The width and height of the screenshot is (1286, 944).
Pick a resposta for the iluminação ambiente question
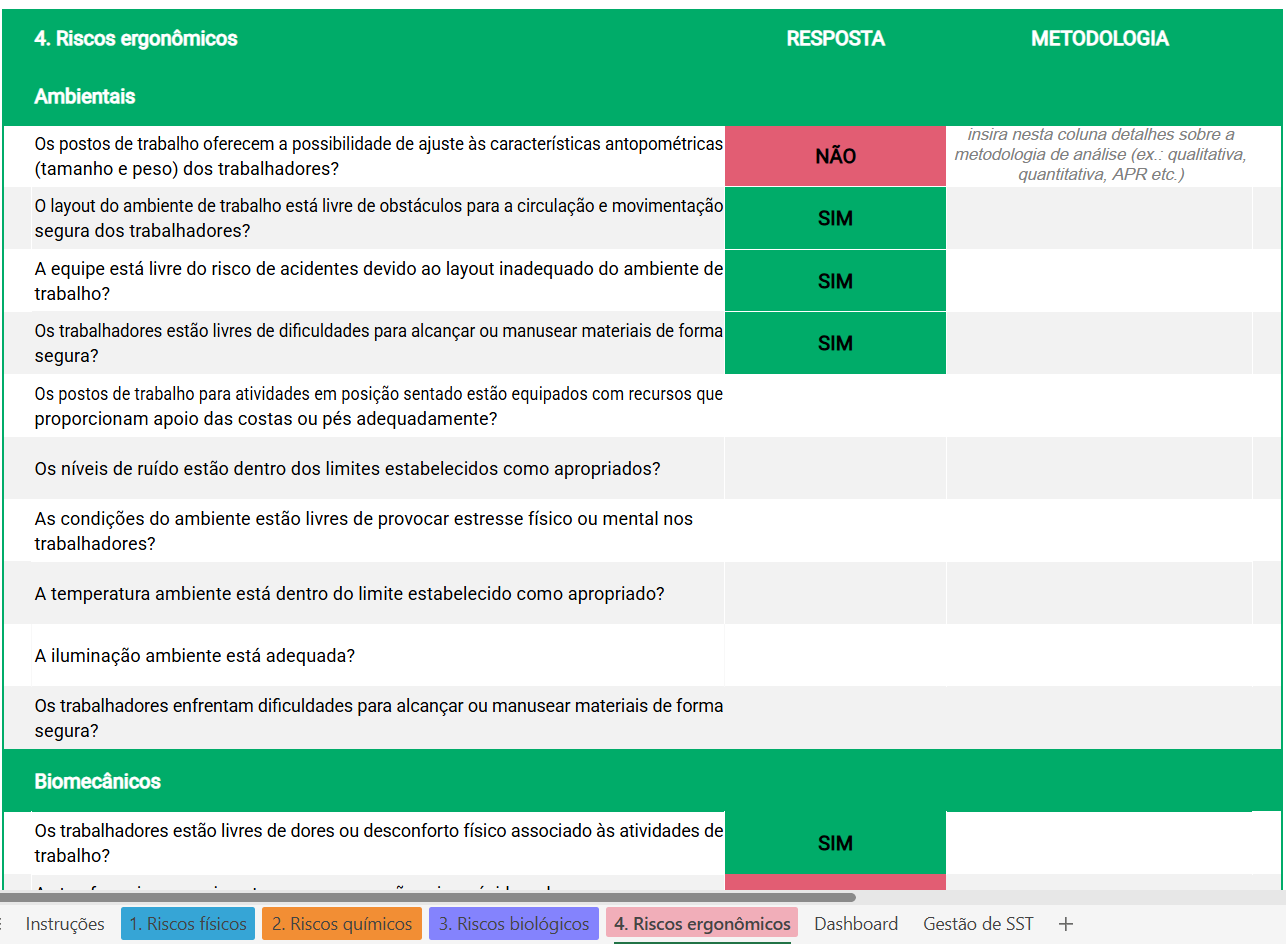[x=835, y=655]
